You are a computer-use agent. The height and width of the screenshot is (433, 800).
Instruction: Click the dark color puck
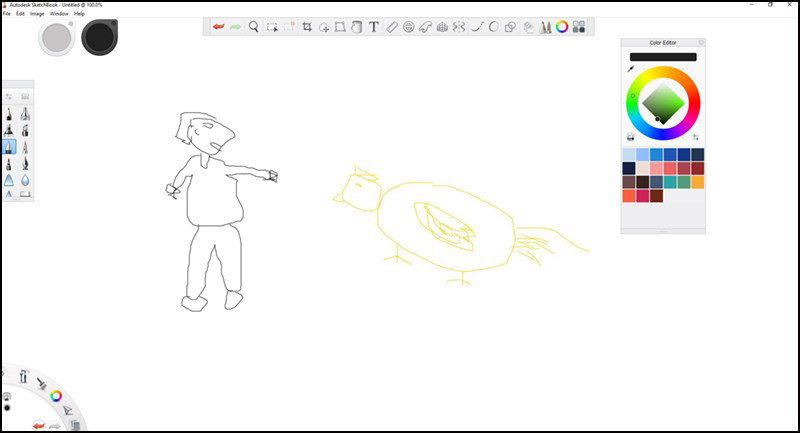[x=99, y=38]
